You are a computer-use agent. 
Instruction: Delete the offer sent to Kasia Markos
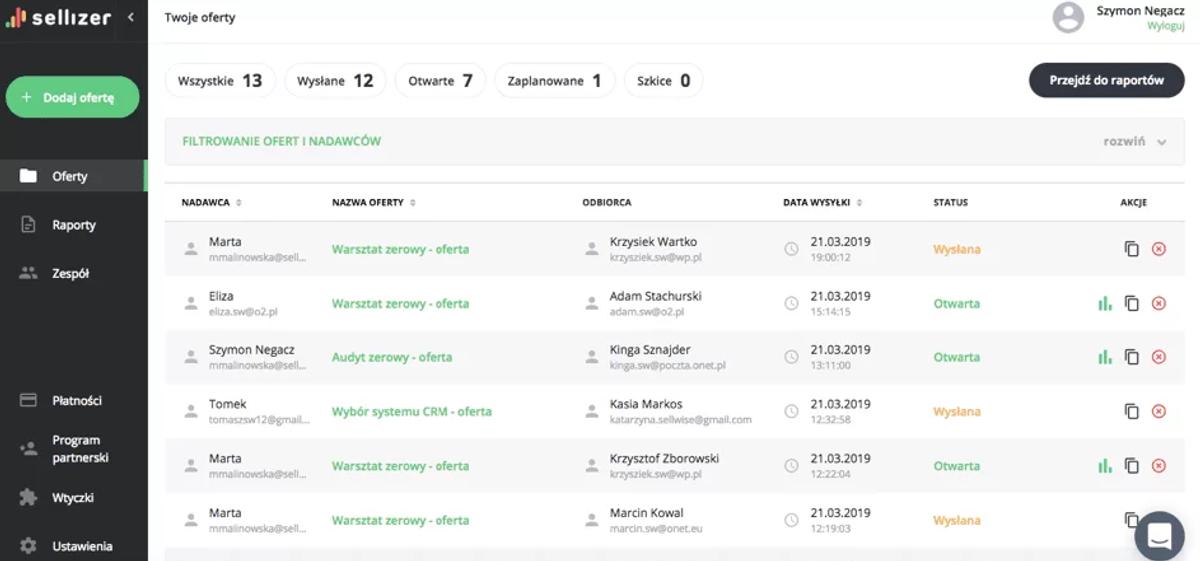click(1159, 411)
